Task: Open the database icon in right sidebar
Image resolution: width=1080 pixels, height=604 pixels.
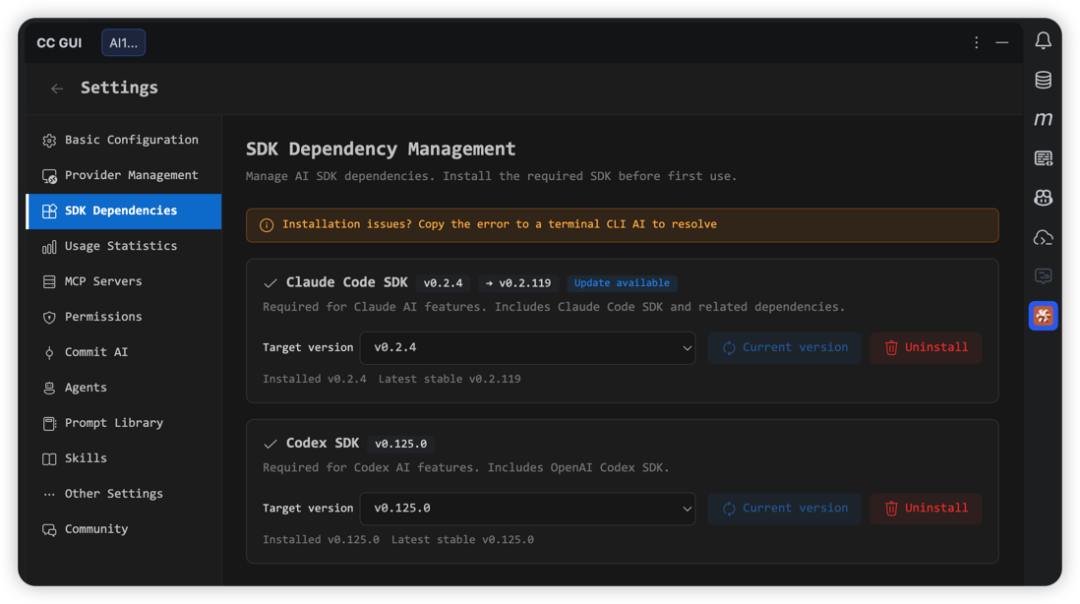Action: pos(1043,80)
